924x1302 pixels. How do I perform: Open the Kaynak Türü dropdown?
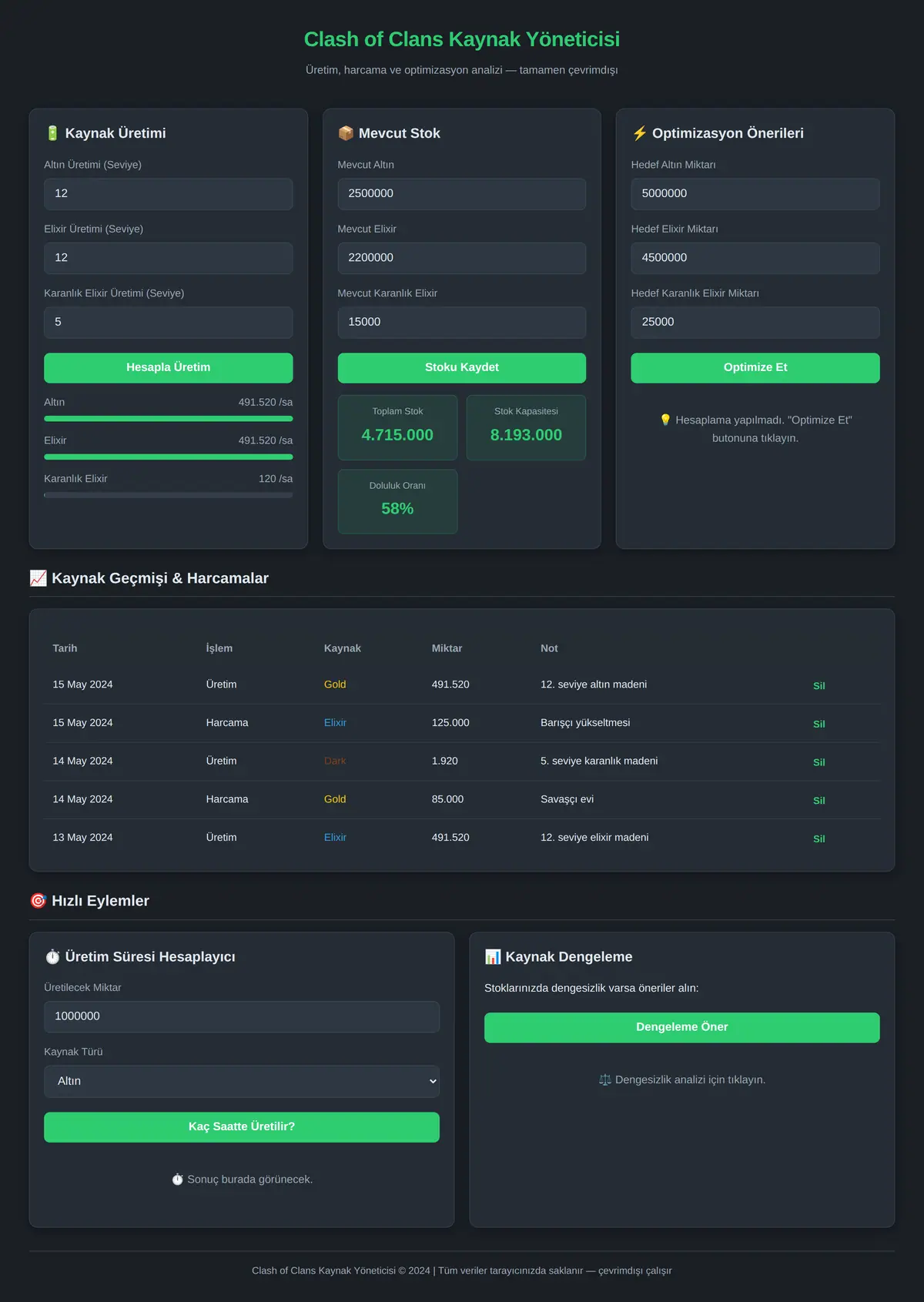(242, 1081)
